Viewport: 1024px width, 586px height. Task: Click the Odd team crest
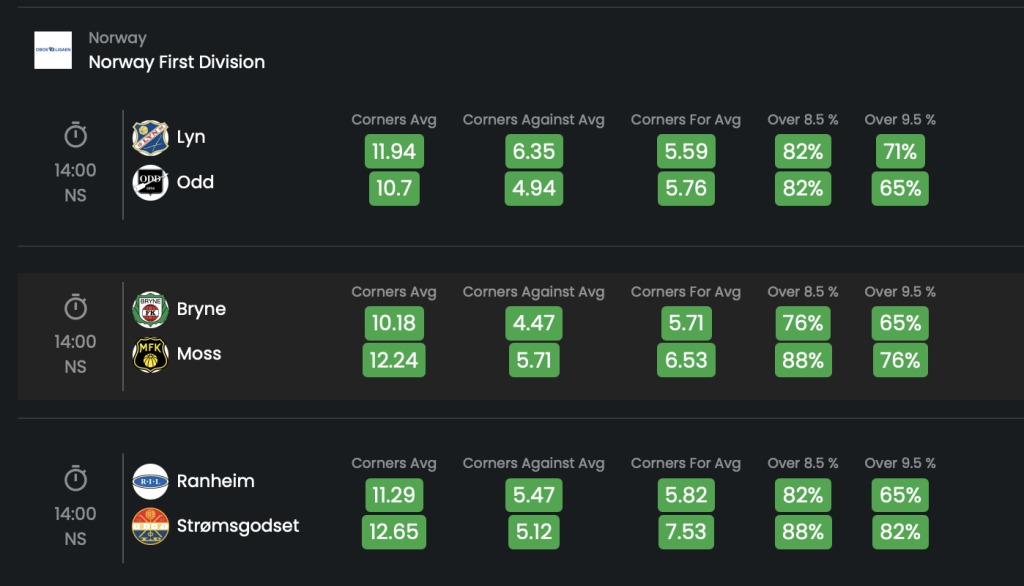(x=150, y=182)
